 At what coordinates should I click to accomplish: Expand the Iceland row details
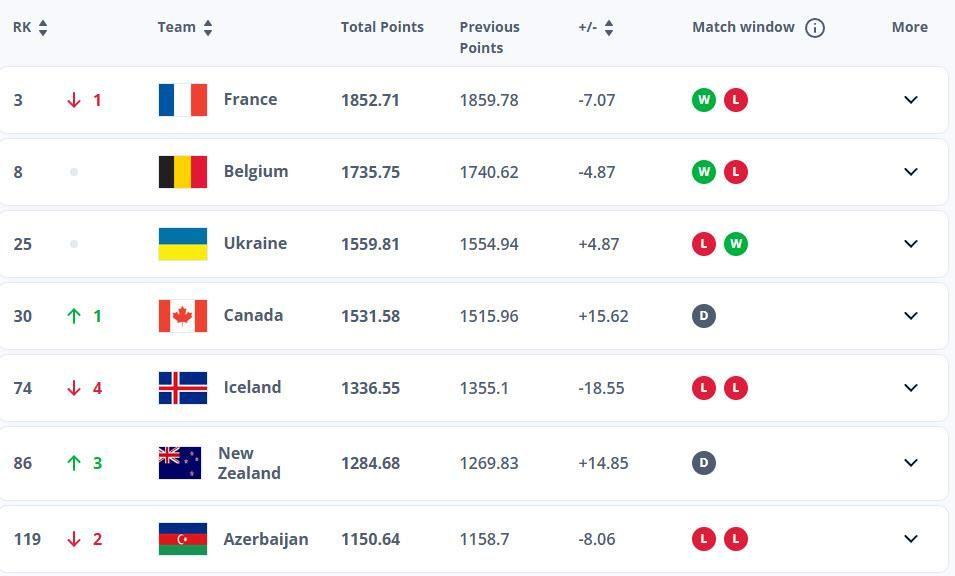click(911, 388)
